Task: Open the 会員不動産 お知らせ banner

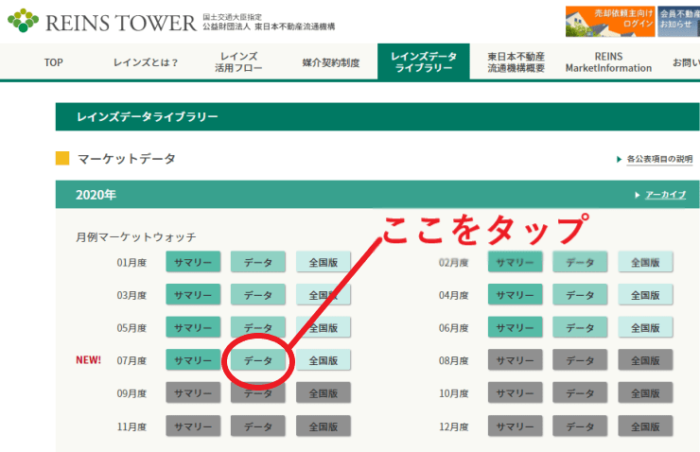Action: coord(679,21)
